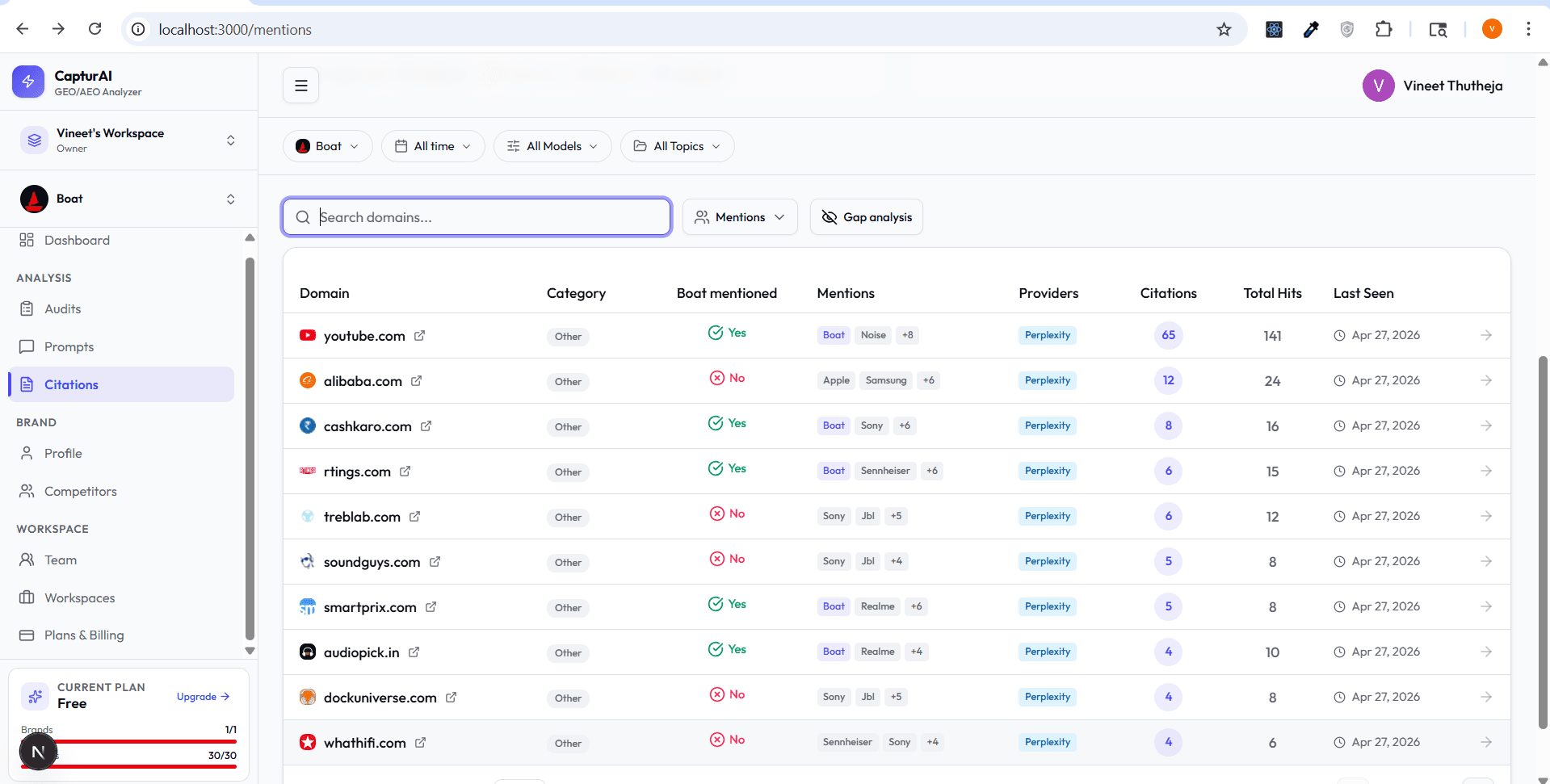This screenshot has height=784, width=1550.
Task: Open cashkaro.com external link icon
Action: tap(426, 426)
